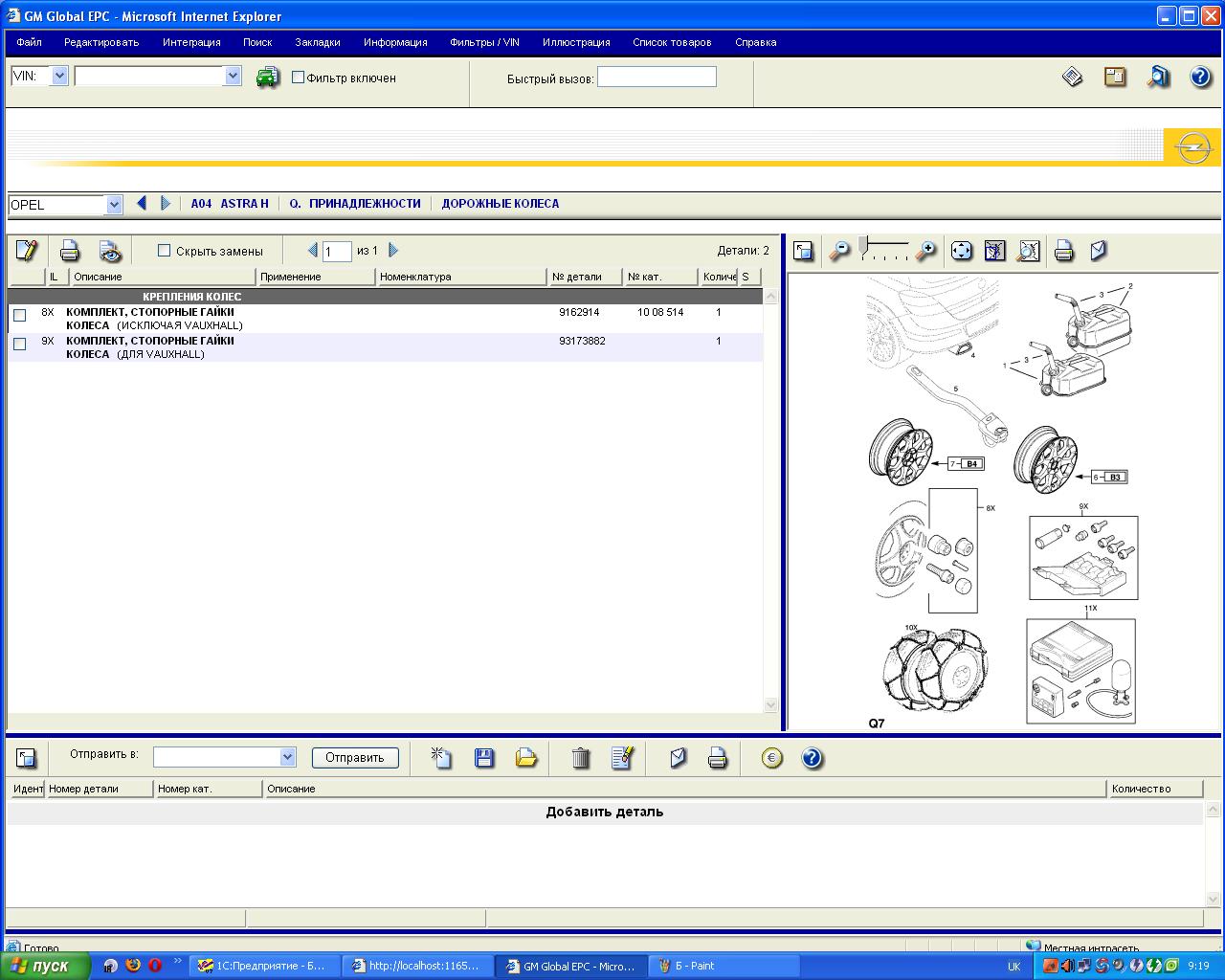Screen dimensions: 1225x980
Task: Click the envelope icon in shopping list toolbar
Action: point(678,758)
